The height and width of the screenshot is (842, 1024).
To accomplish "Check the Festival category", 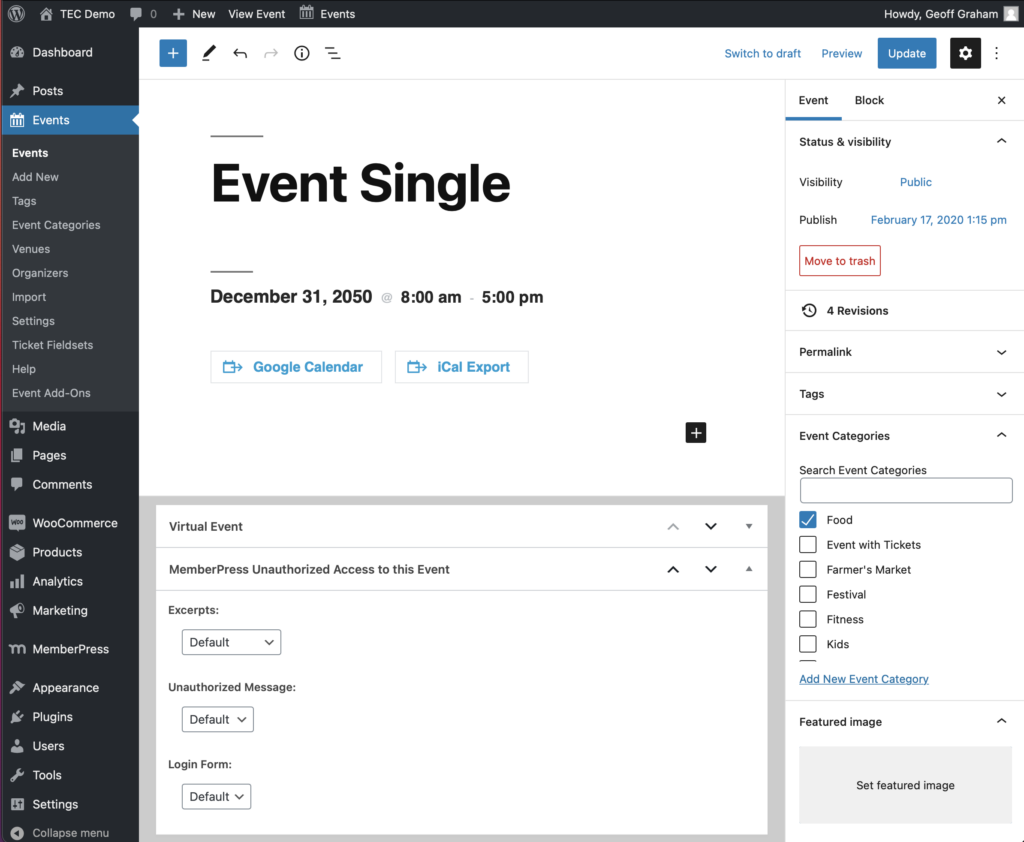I will tap(808, 594).
